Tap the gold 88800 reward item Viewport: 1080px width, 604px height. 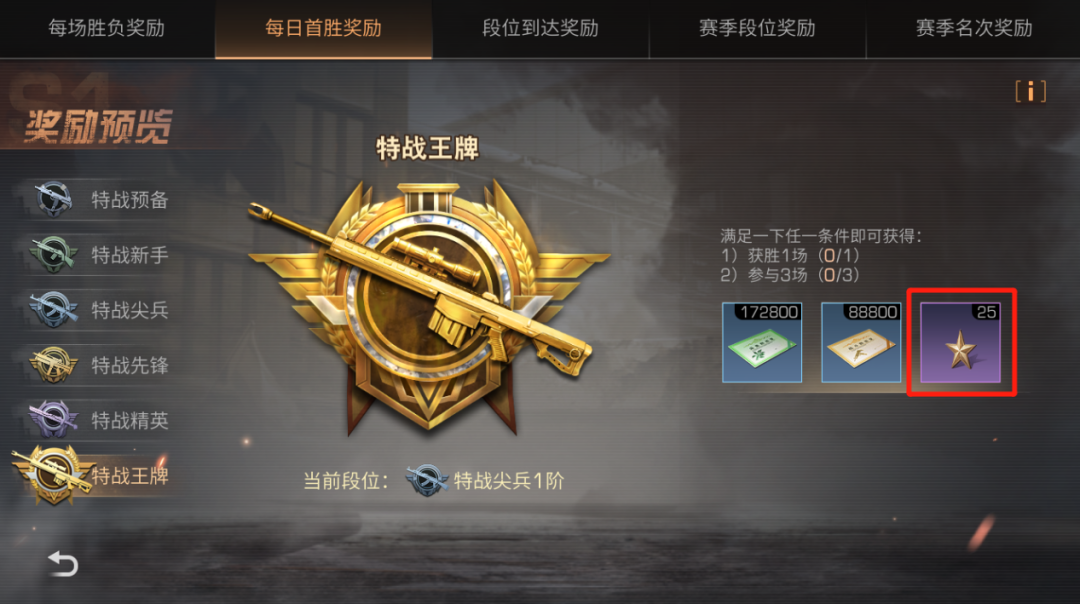[x=861, y=342]
